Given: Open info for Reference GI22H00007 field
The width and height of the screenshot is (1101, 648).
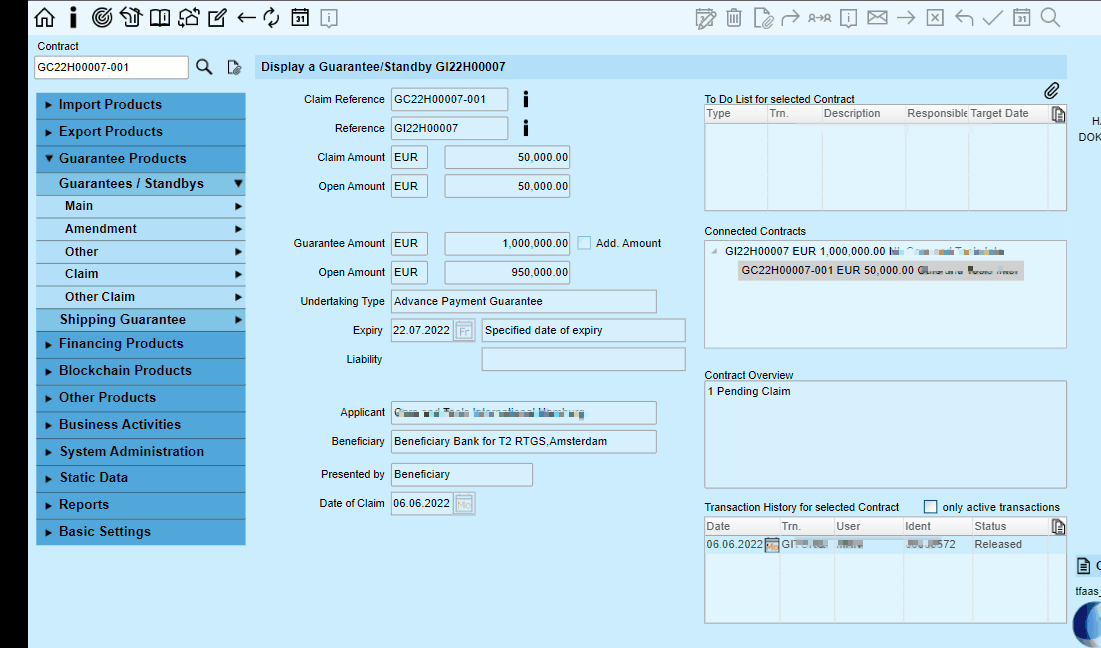Looking at the screenshot, I should (x=525, y=128).
